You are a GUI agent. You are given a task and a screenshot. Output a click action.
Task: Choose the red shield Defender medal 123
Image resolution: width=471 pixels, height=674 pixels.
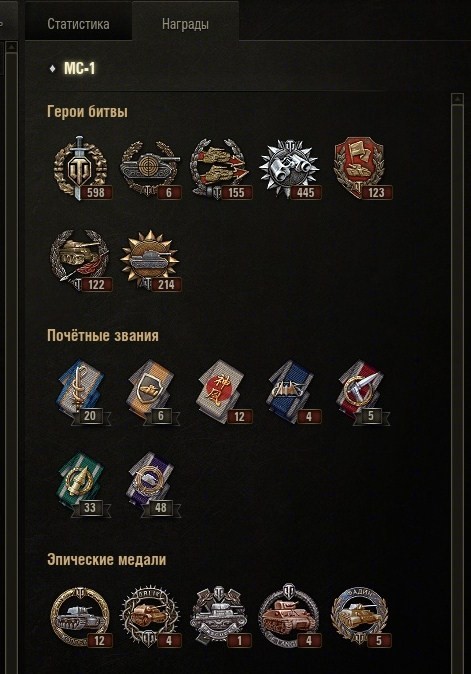(361, 168)
